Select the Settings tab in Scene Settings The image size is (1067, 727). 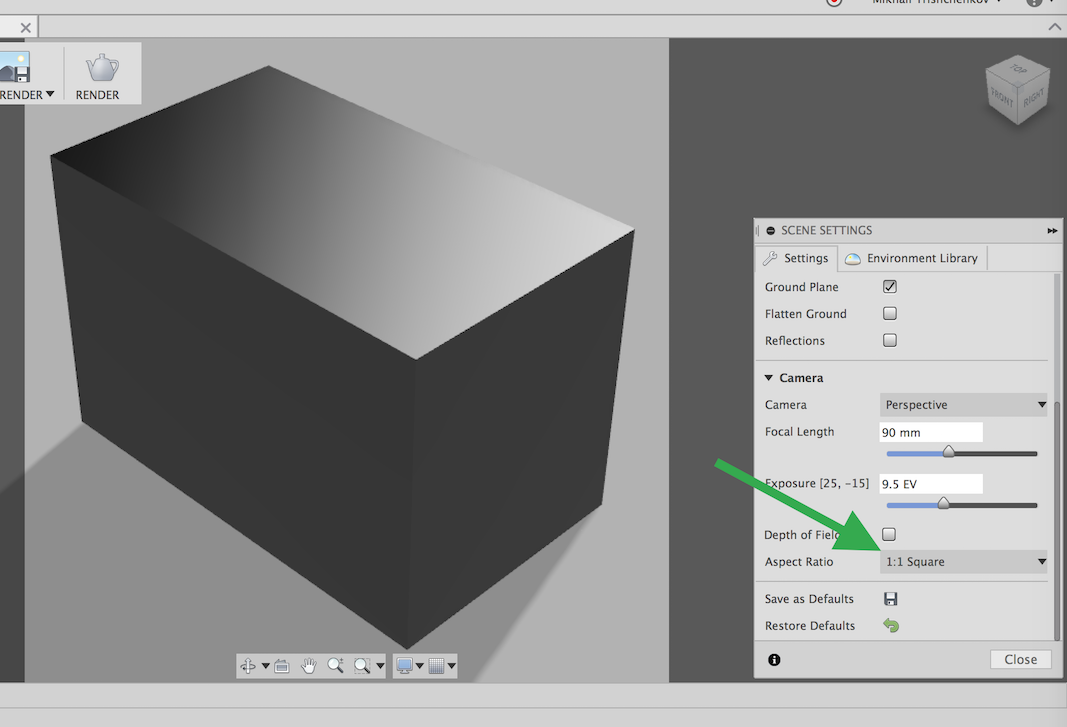pyautogui.click(x=796, y=258)
